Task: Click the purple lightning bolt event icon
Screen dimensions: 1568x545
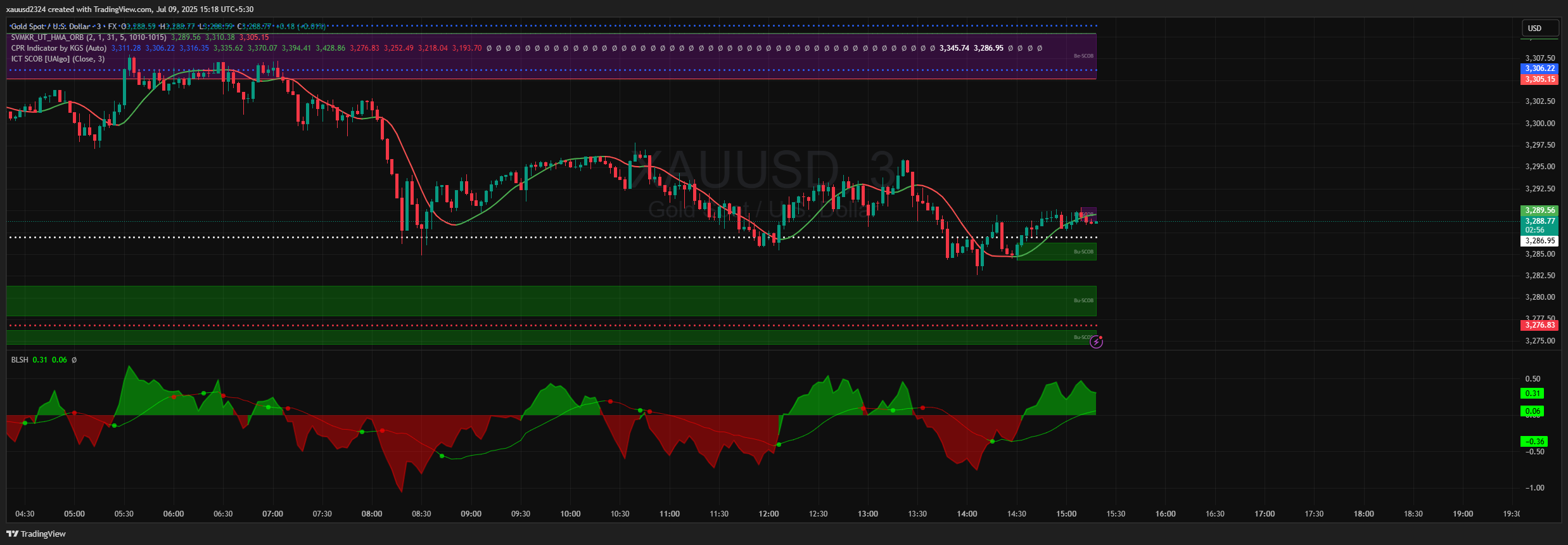Action: point(1096,342)
